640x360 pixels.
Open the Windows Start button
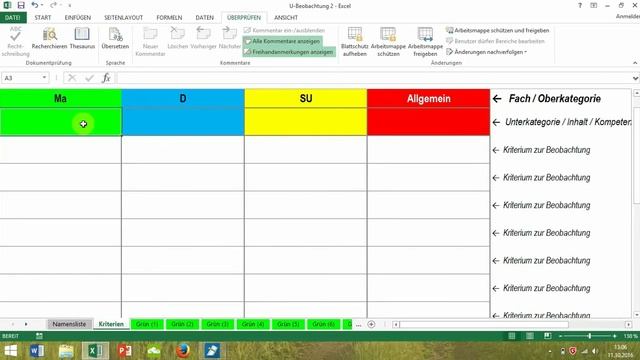coord(11,351)
